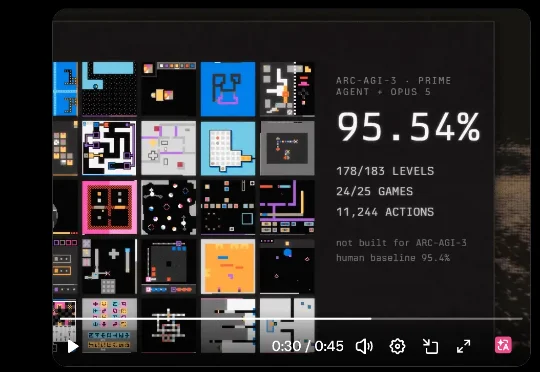
Task: Click the '178/183 LEVELS' text
Action: [385, 171]
